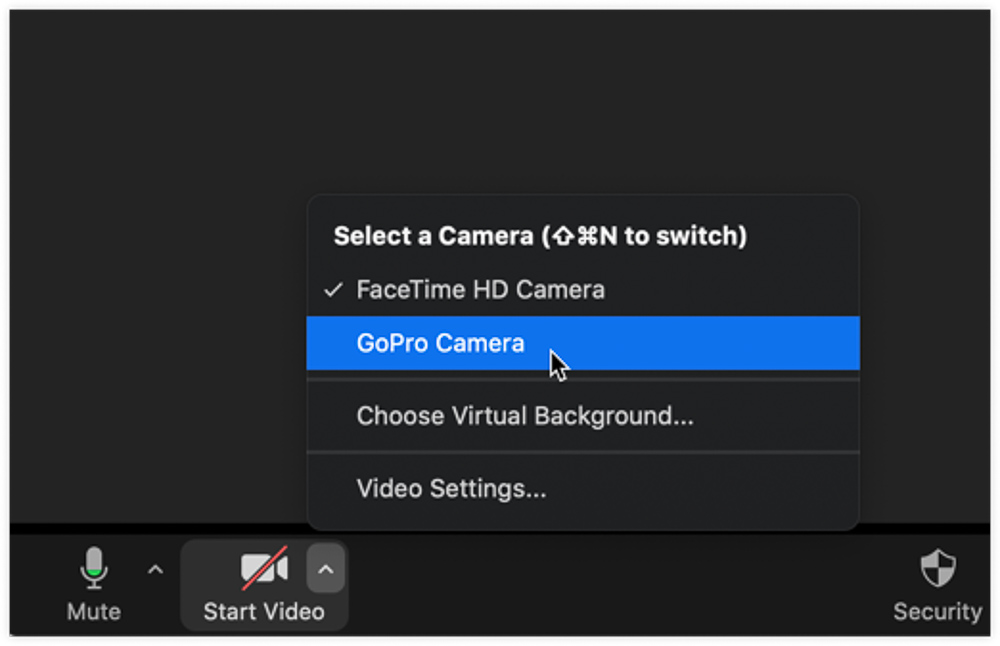This screenshot has height=646, width=1000.
Task: Click the video camera icon above Start Video
Action: [262, 566]
